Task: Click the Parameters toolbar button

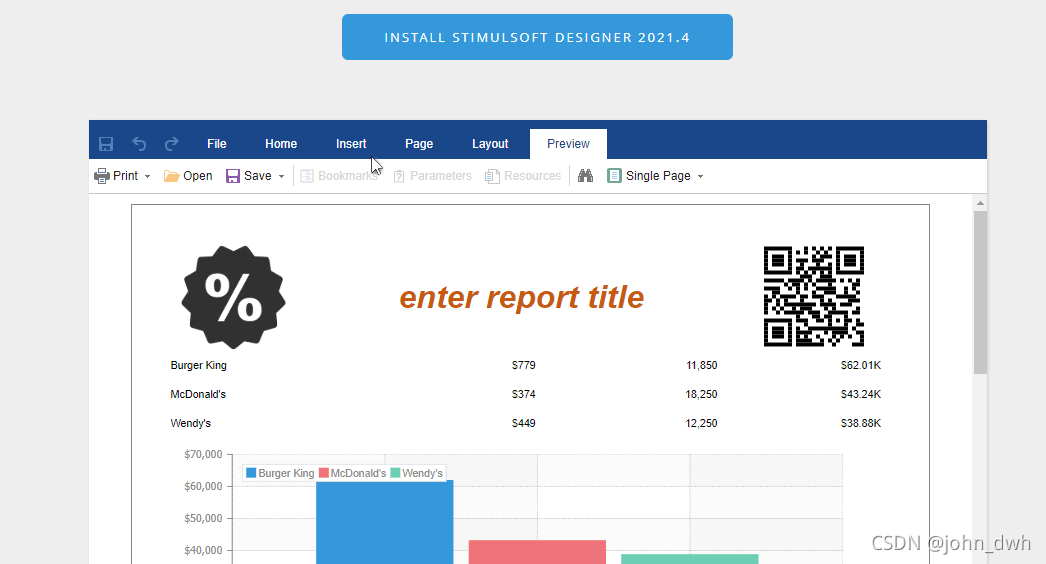Action: (432, 176)
